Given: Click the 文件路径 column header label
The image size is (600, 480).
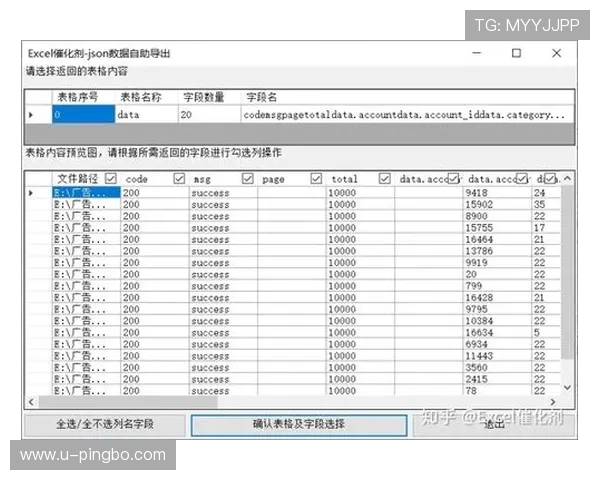Looking at the screenshot, I should [x=78, y=179].
